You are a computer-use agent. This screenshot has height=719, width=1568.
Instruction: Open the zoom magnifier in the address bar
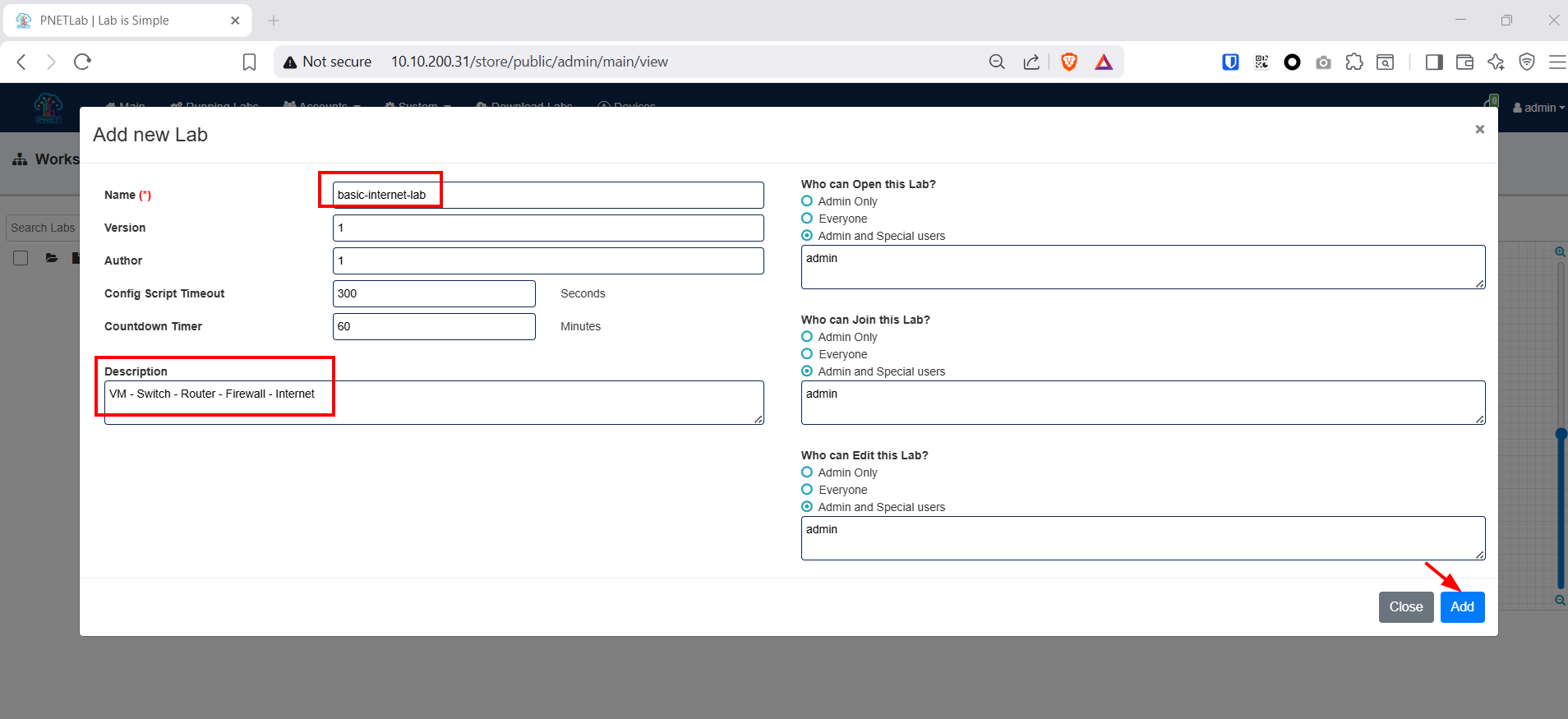[x=997, y=62]
